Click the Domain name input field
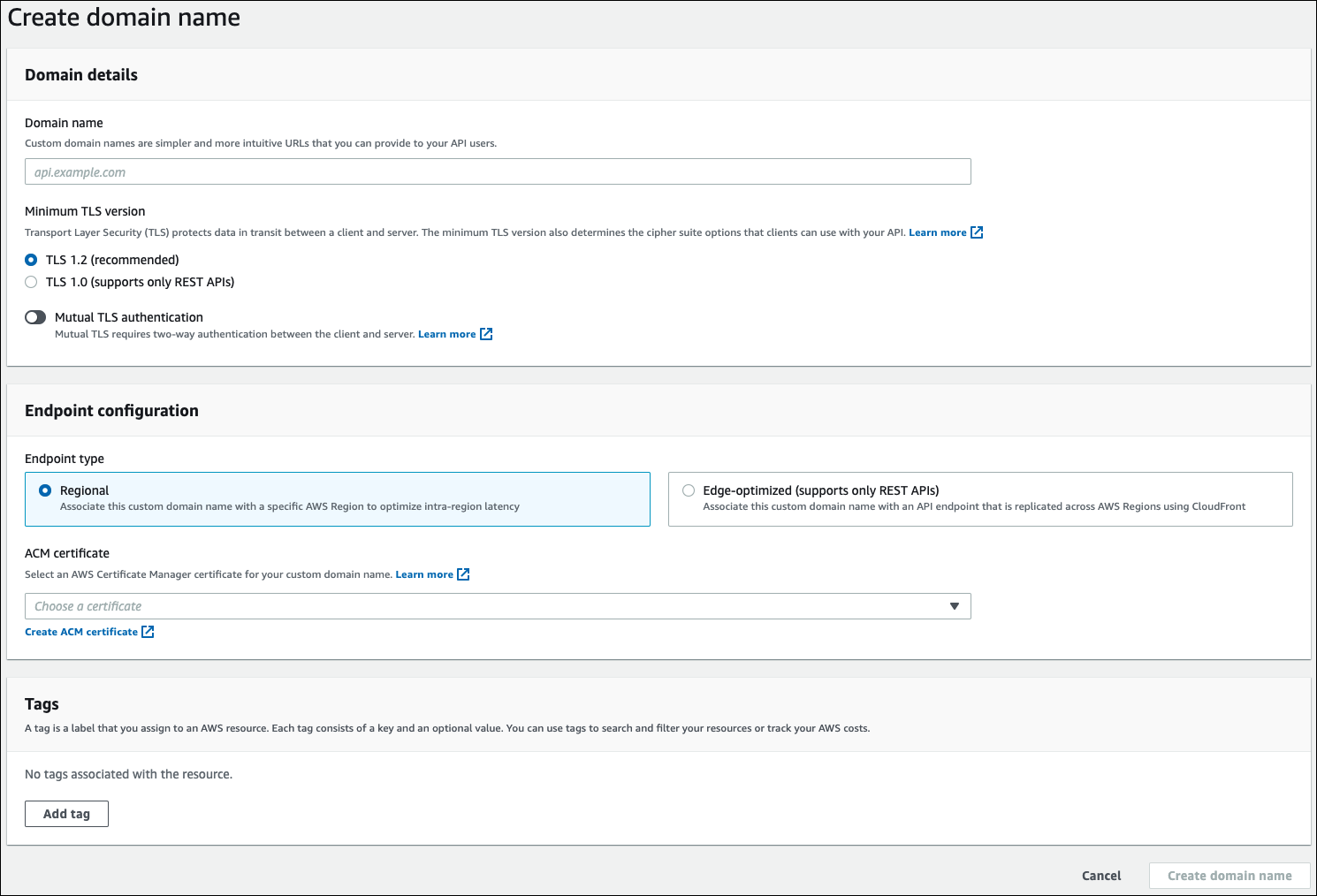Viewport: 1317px width, 896px height. pyautogui.click(x=497, y=171)
